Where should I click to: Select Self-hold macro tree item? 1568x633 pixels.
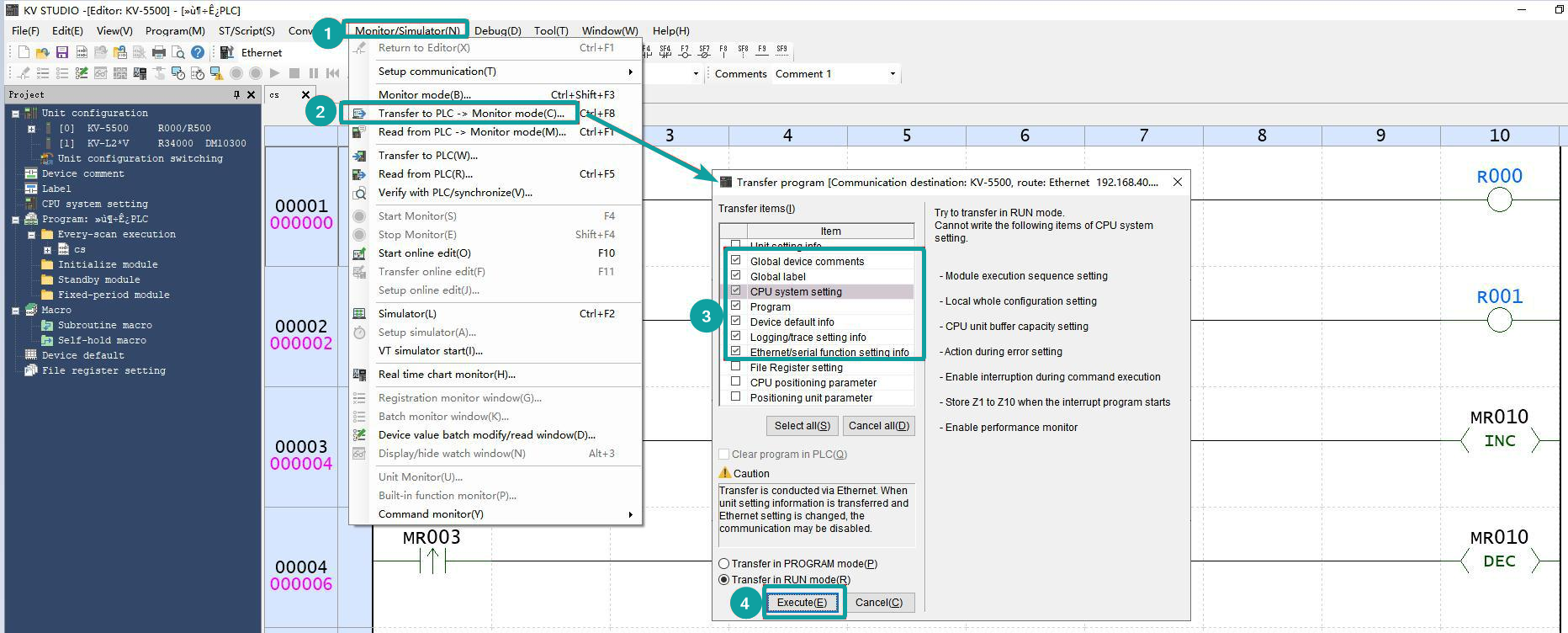click(x=102, y=340)
